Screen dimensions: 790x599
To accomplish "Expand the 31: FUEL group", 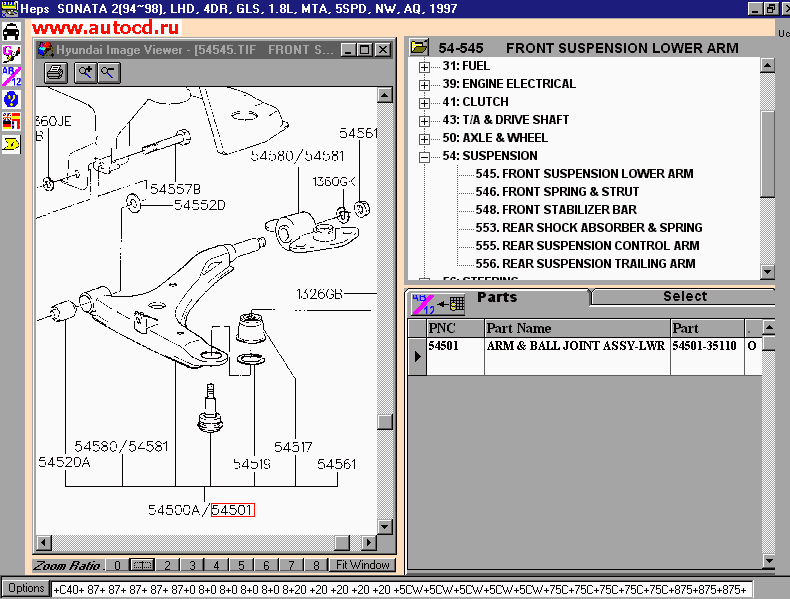I will pos(425,66).
